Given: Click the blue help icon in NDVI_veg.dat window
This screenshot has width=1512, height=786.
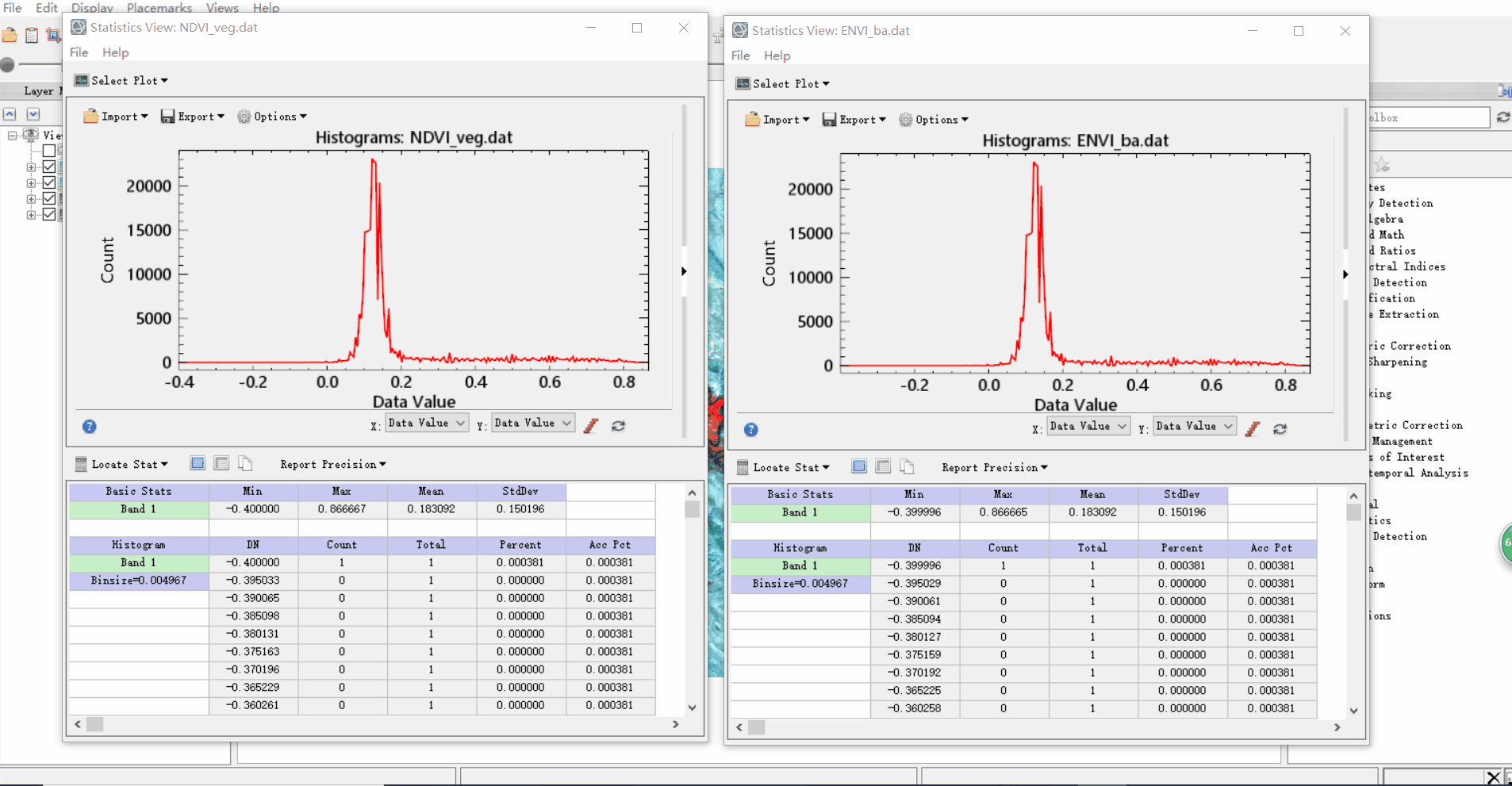Looking at the screenshot, I should point(90,427).
